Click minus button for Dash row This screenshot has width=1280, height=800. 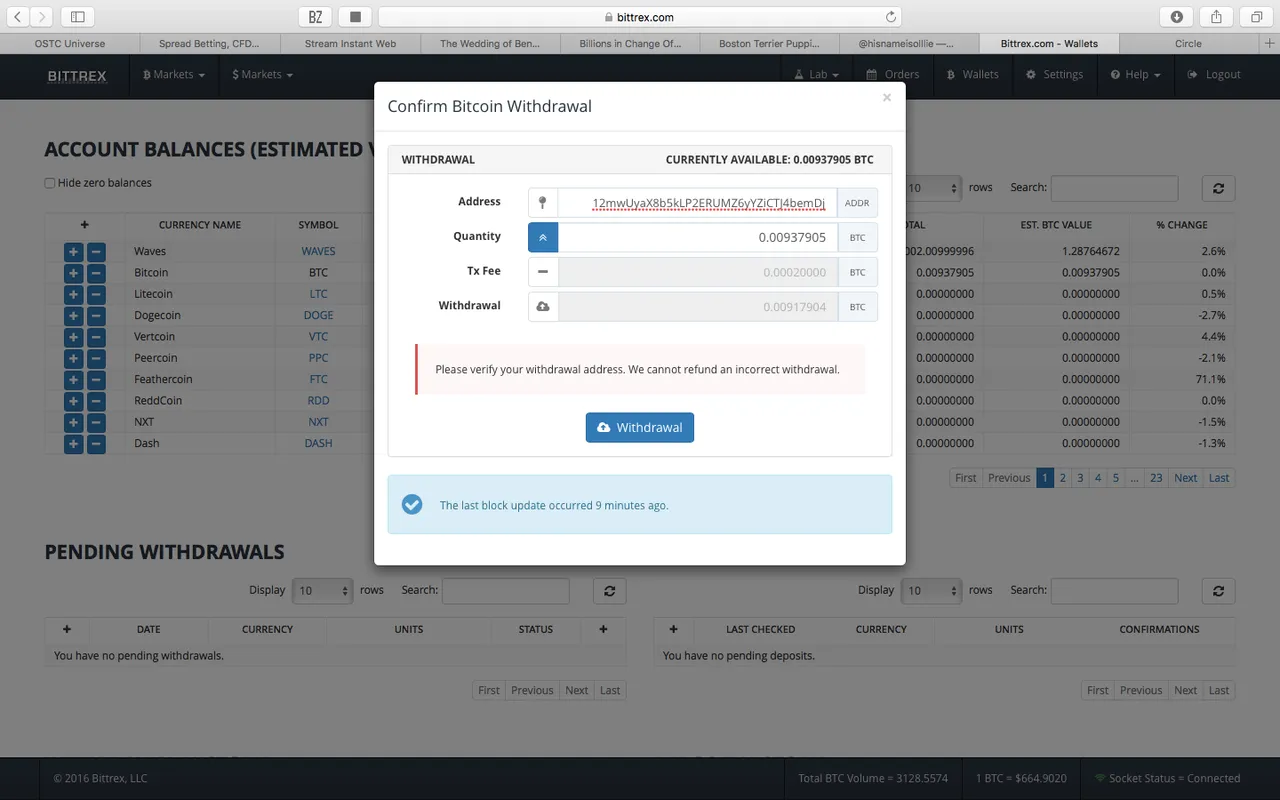pyautogui.click(x=96, y=443)
